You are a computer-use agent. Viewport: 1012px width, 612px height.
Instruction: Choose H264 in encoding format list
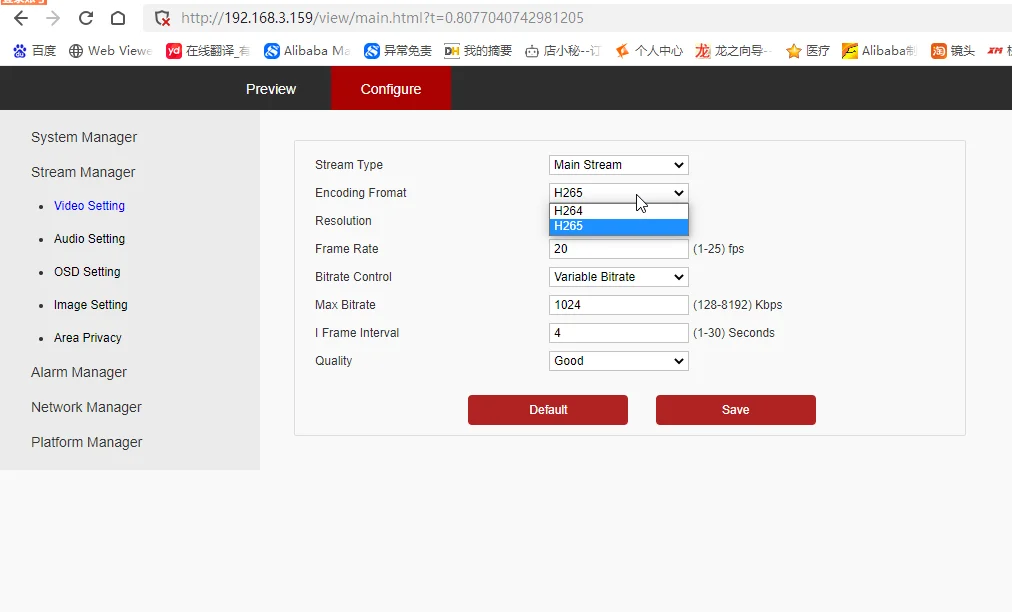[618, 210]
